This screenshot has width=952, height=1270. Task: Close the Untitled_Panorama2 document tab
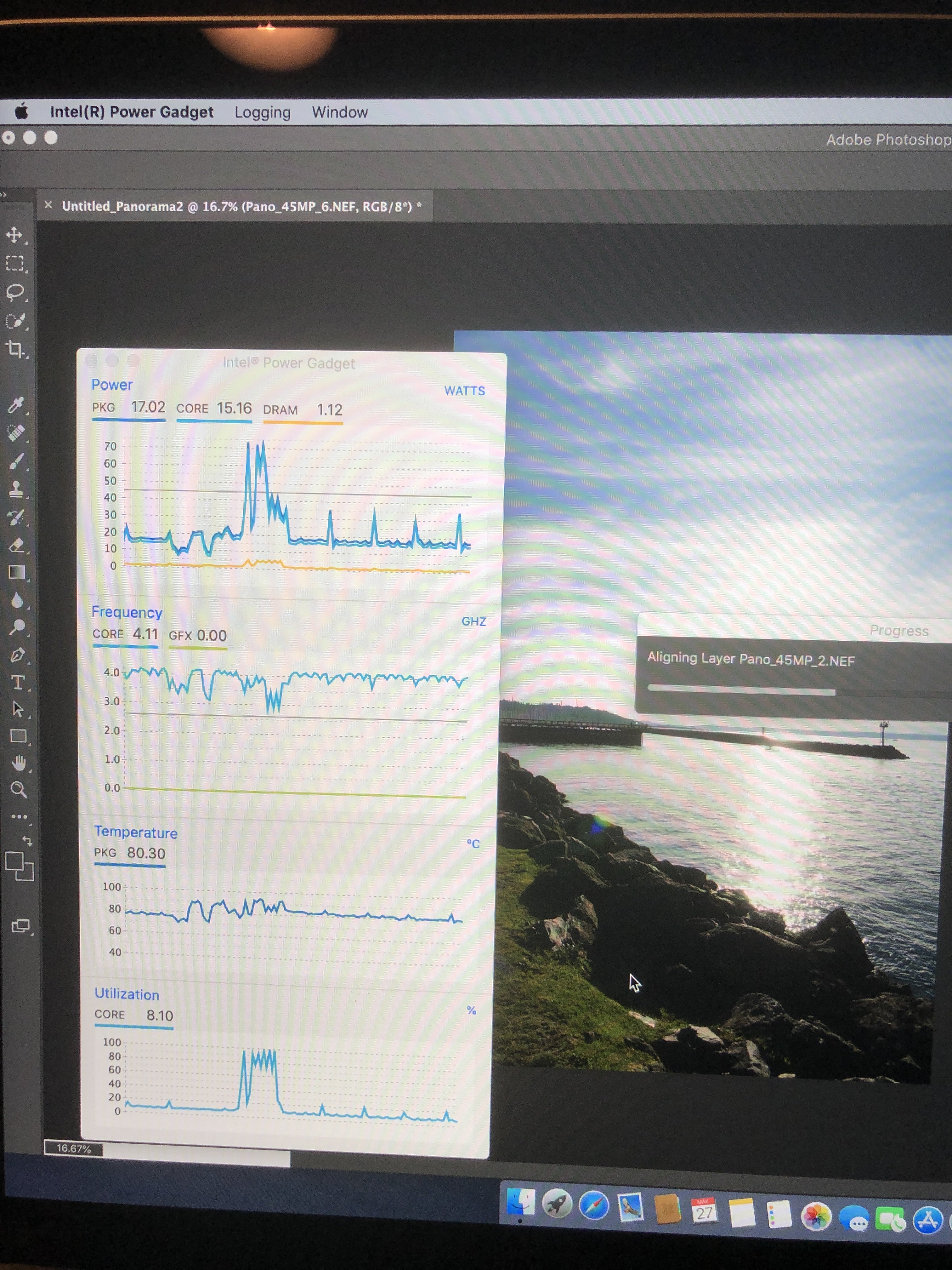pyautogui.click(x=48, y=205)
